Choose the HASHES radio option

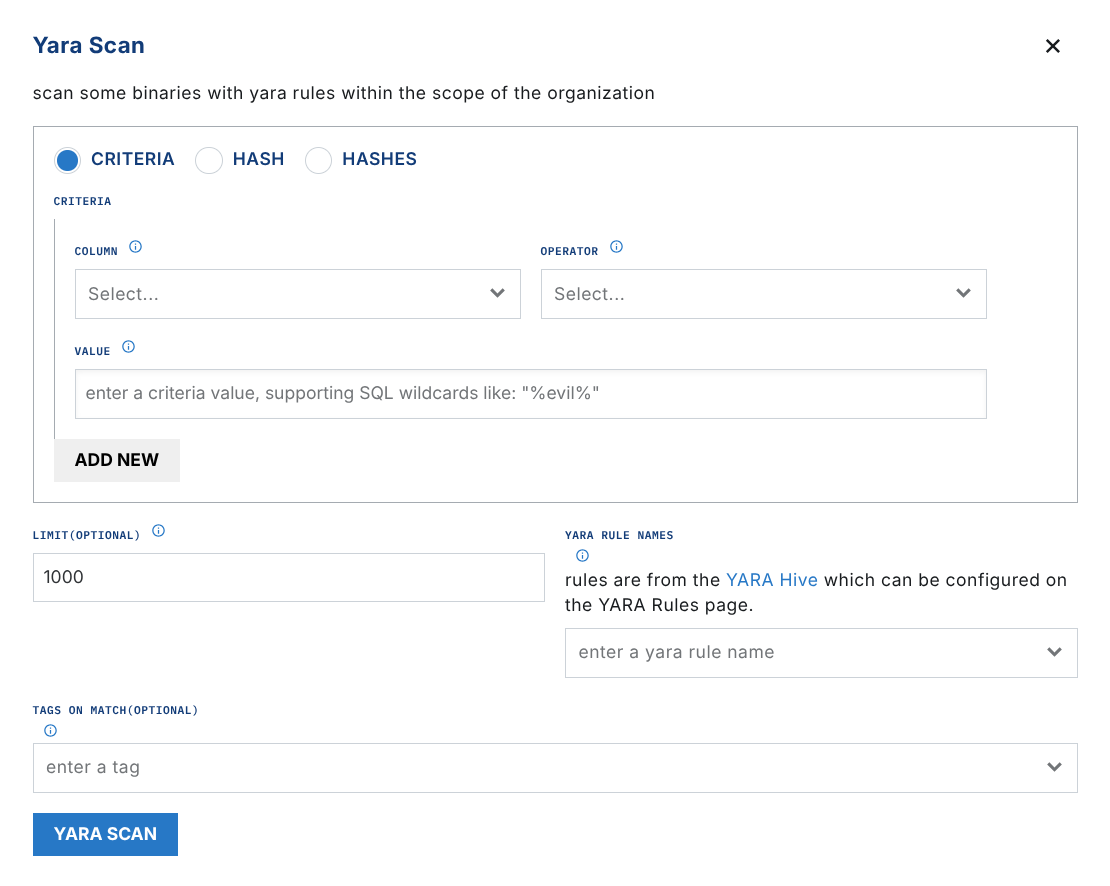coord(318,160)
